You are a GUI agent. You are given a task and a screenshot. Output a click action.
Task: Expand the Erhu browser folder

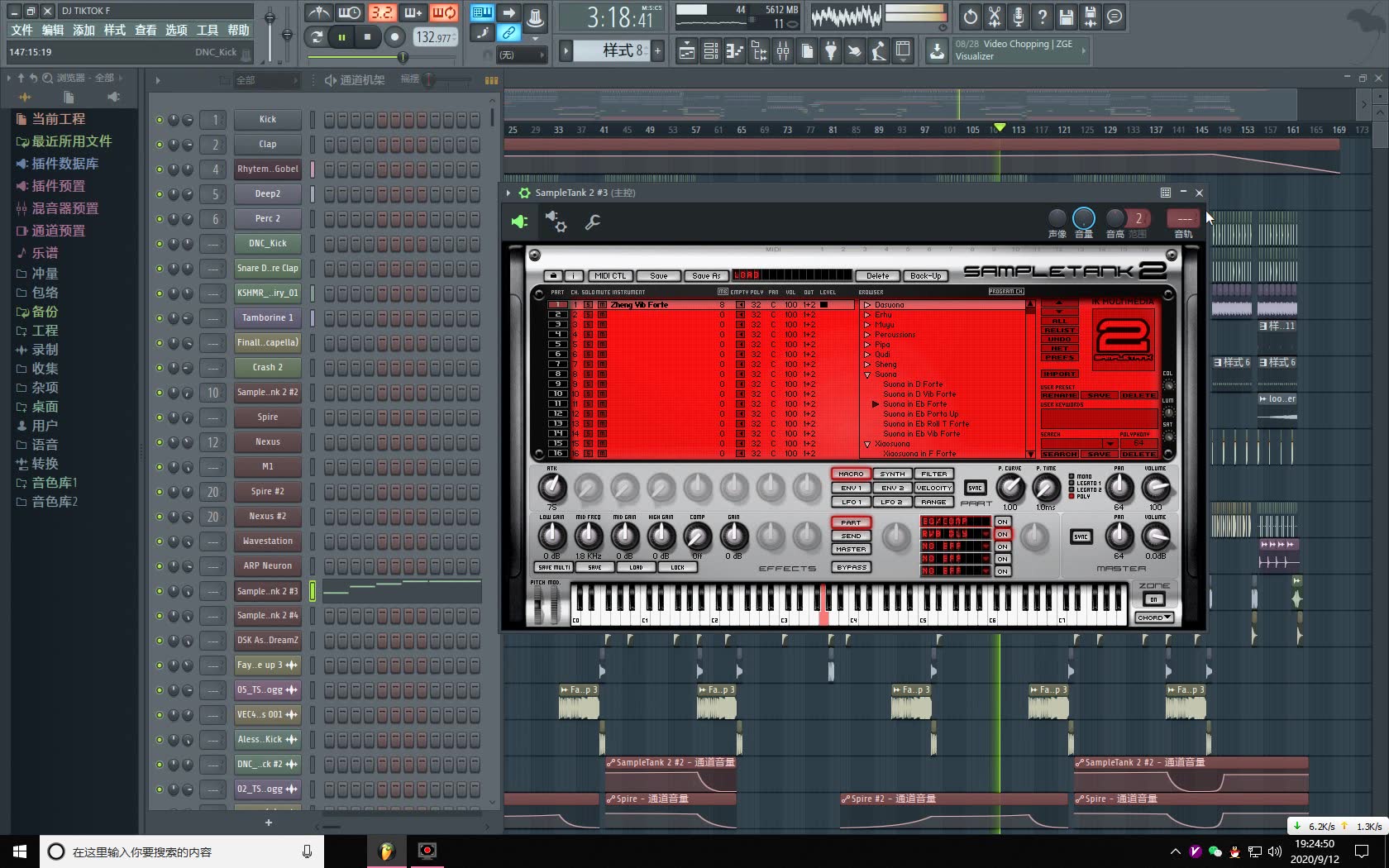coord(867,315)
